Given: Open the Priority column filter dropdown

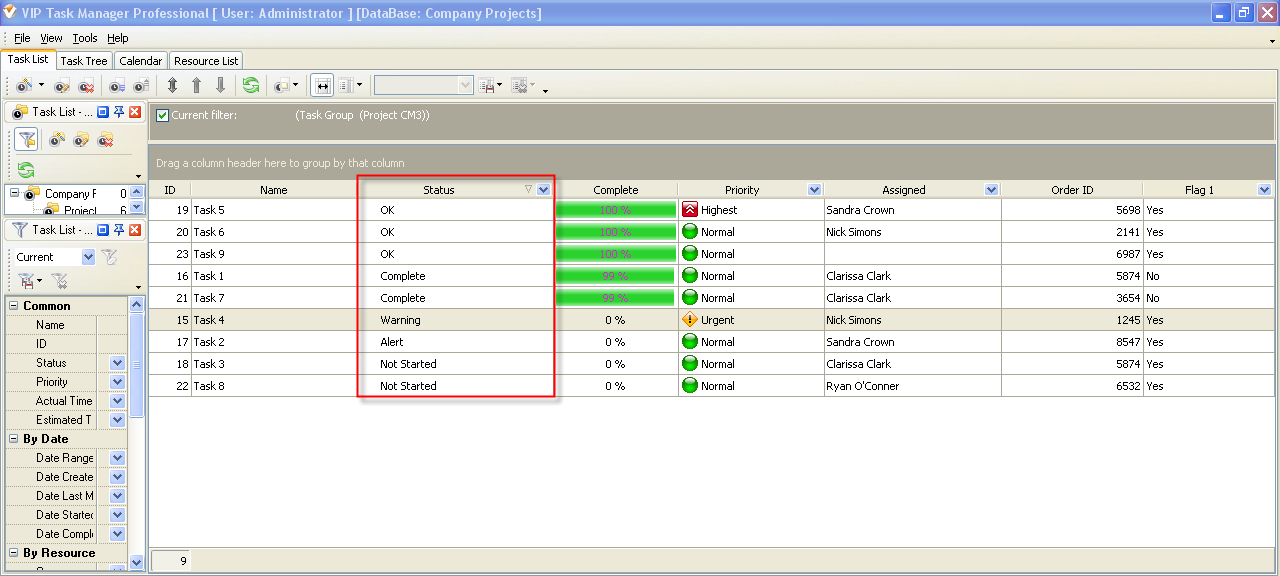Looking at the screenshot, I should click(x=814, y=190).
